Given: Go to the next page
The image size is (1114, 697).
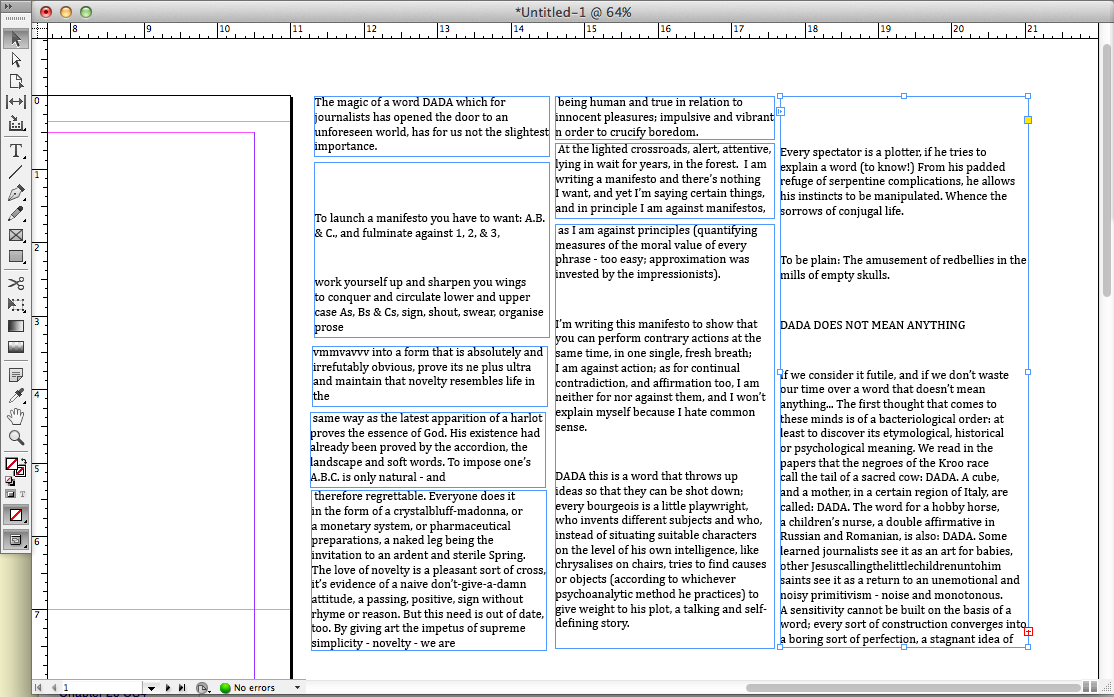Looking at the screenshot, I should pyautogui.click(x=167, y=688).
